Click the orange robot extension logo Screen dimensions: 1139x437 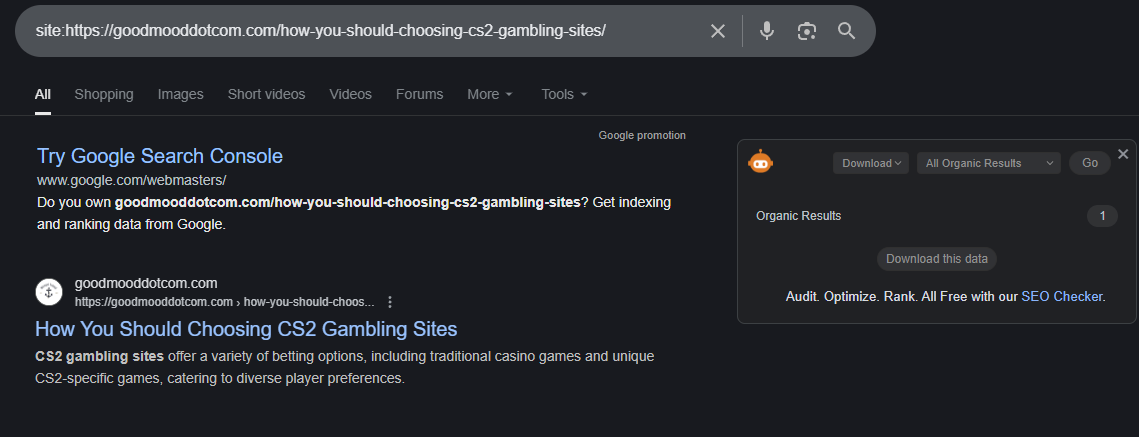tap(761, 162)
